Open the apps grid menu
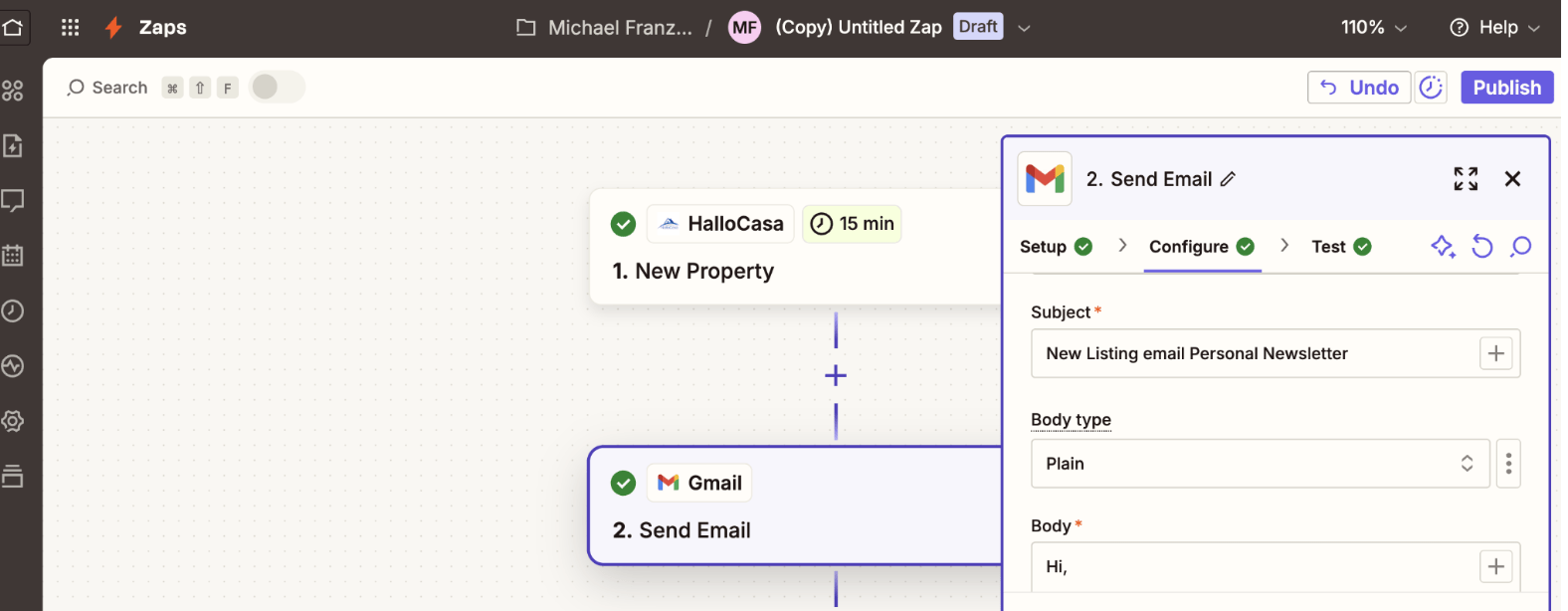This screenshot has height=611, width=1568. 70,28
